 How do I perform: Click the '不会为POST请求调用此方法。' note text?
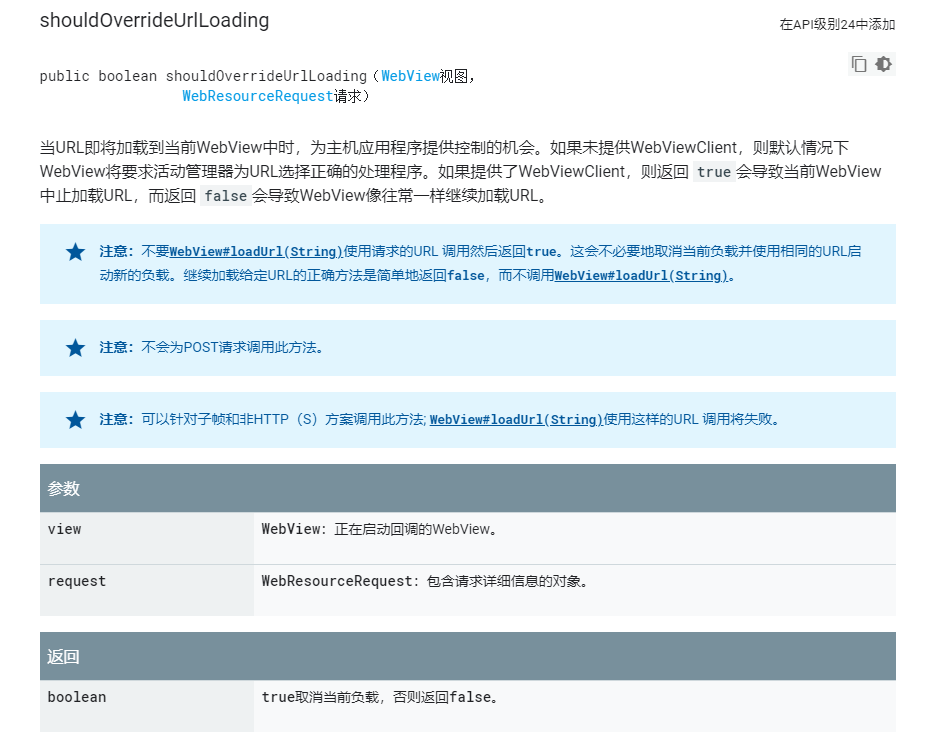coord(232,347)
